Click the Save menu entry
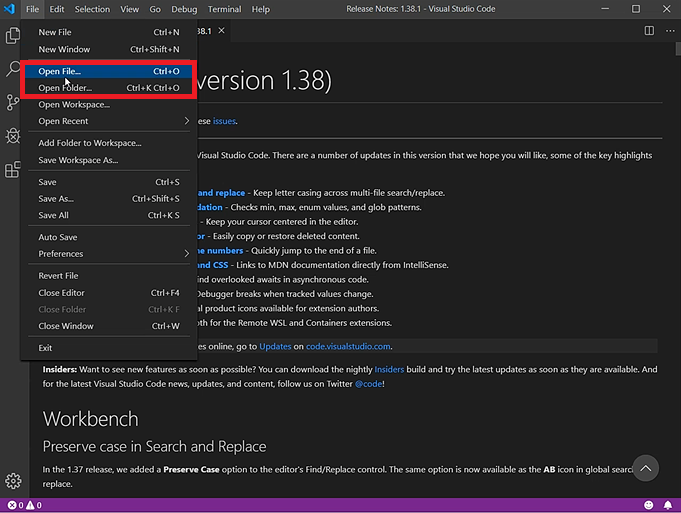 109,182
